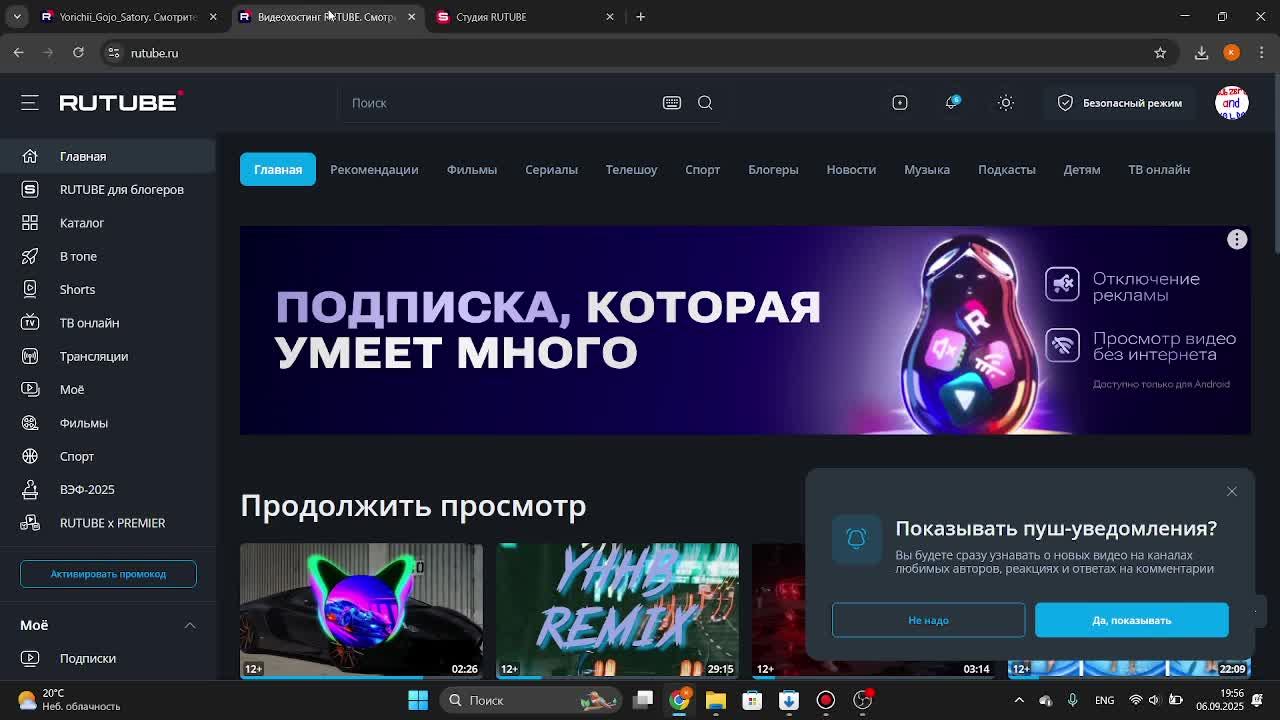The width and height of the screenshot is (1280, 720).
Task: Click the Поиск search input field
Action: [500, 103]
